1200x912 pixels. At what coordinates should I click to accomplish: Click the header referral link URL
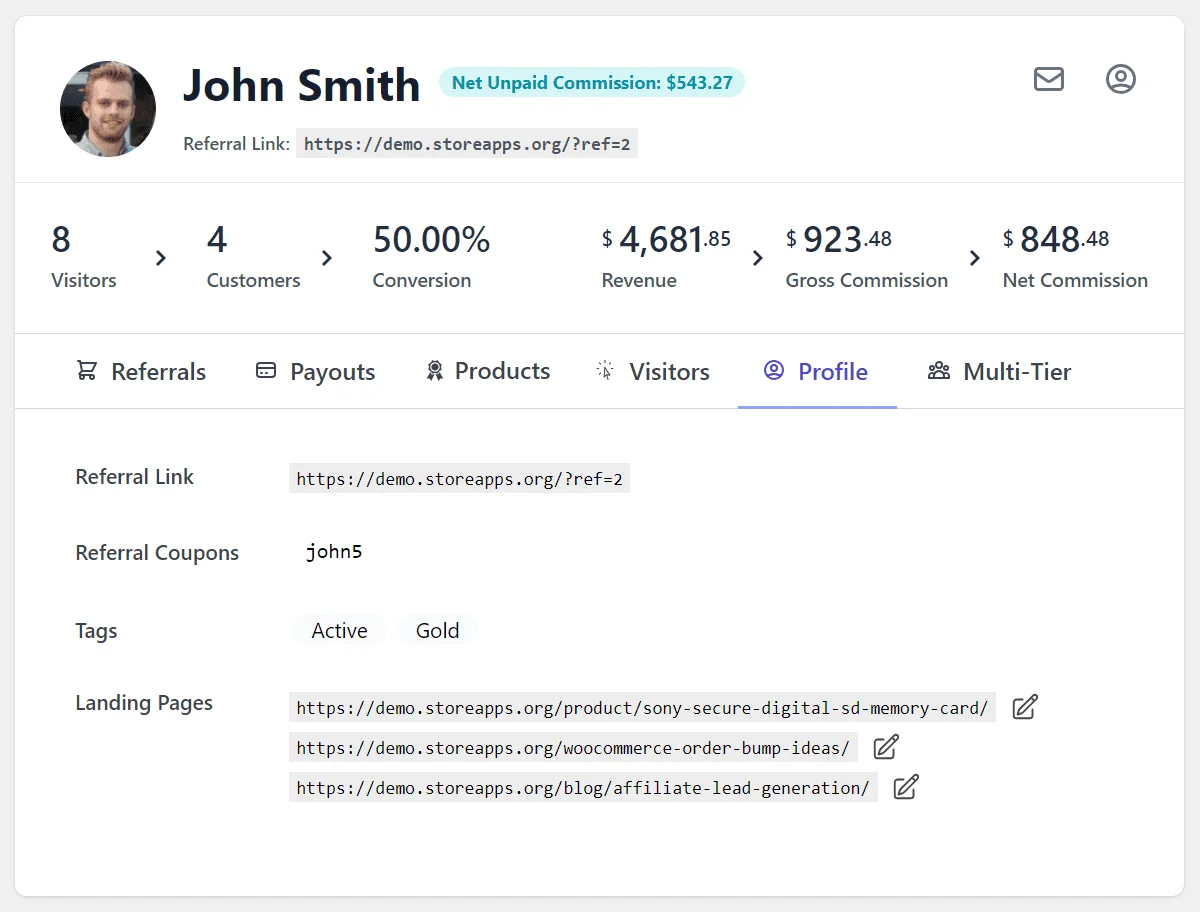click(467, 144)
